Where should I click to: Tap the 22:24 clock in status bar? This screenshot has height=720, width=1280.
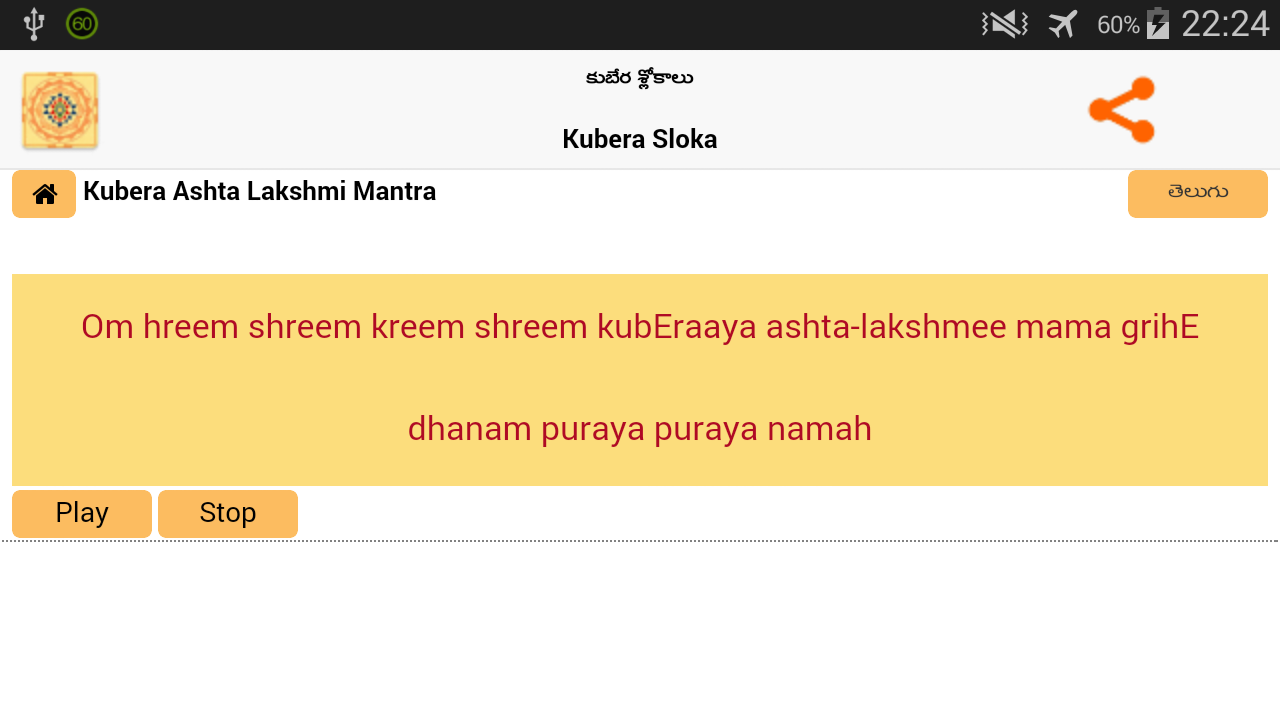(1224, 24)
